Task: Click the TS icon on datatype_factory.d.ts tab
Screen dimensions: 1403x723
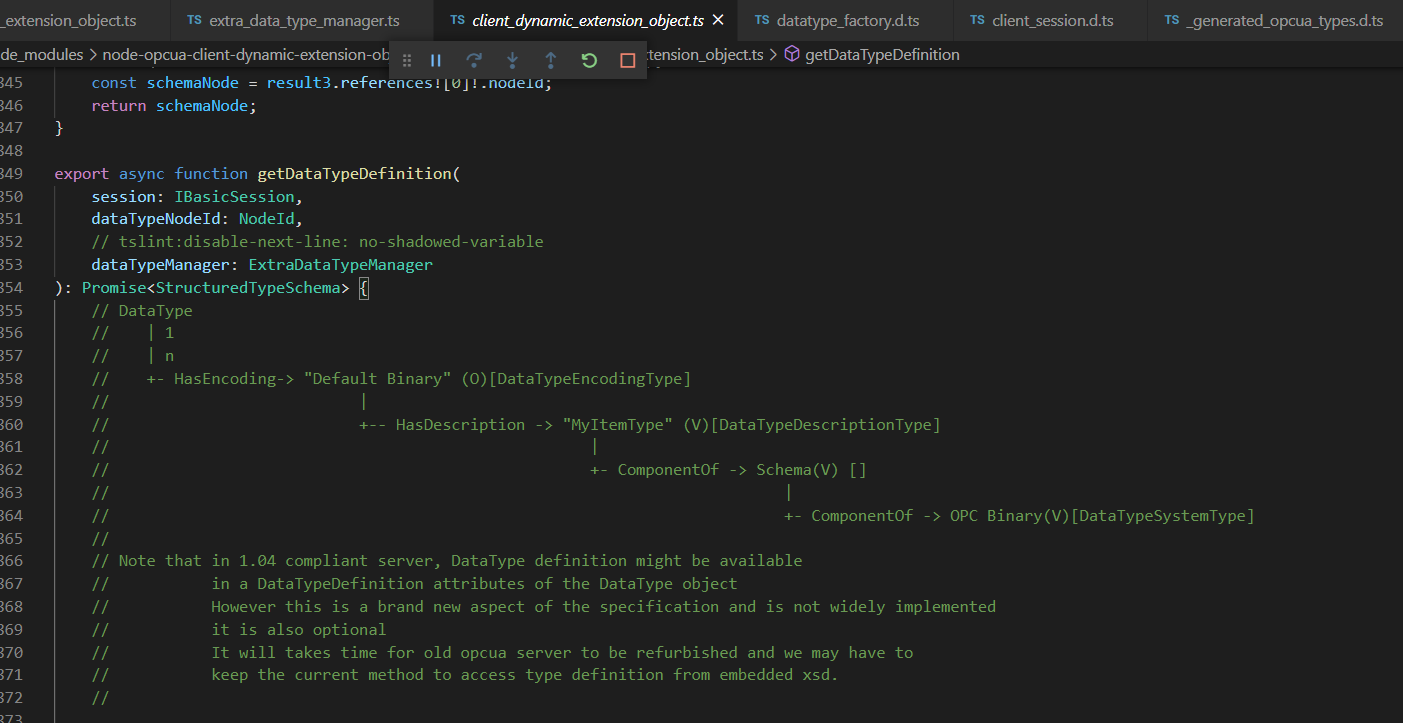Action: [x=761, y=19]
